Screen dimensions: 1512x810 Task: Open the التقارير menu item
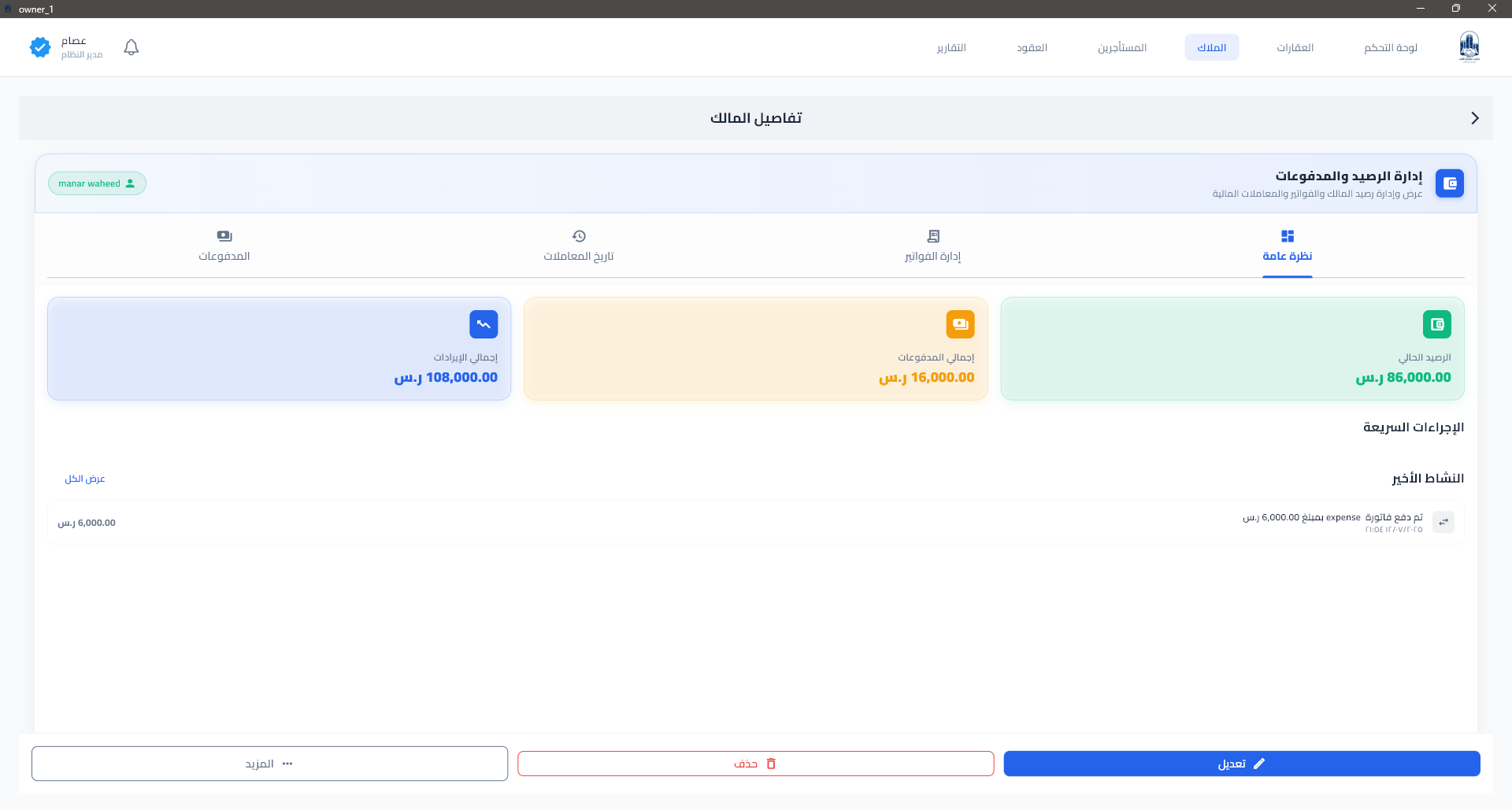951,48
